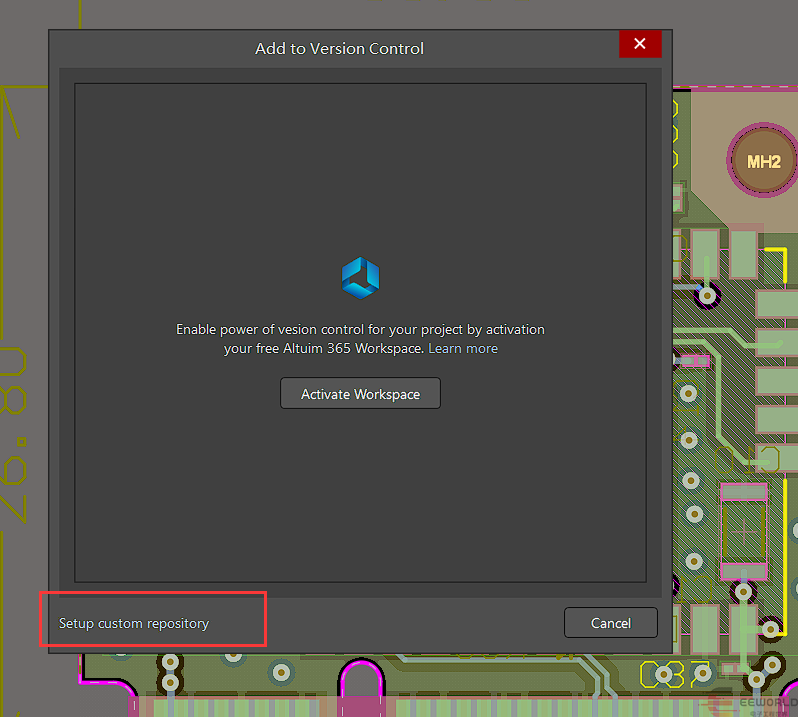Click the Add to Version Control title text
The image size is (798, 717).
(x=339, y=48)
